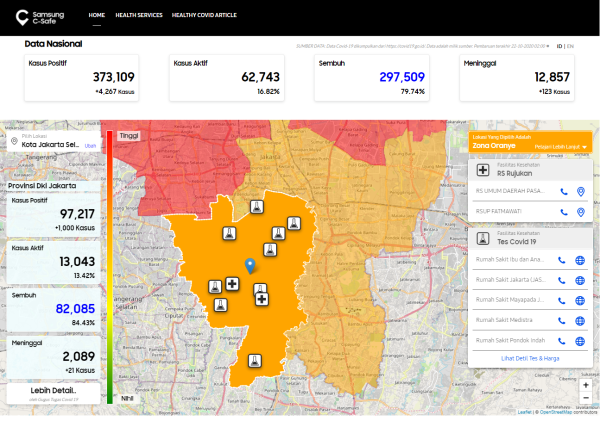Image resolution: width=600 pixels, height=427 pixels.
Task: Collapse the RS Rujukan facility section
Action: point(530,170)
